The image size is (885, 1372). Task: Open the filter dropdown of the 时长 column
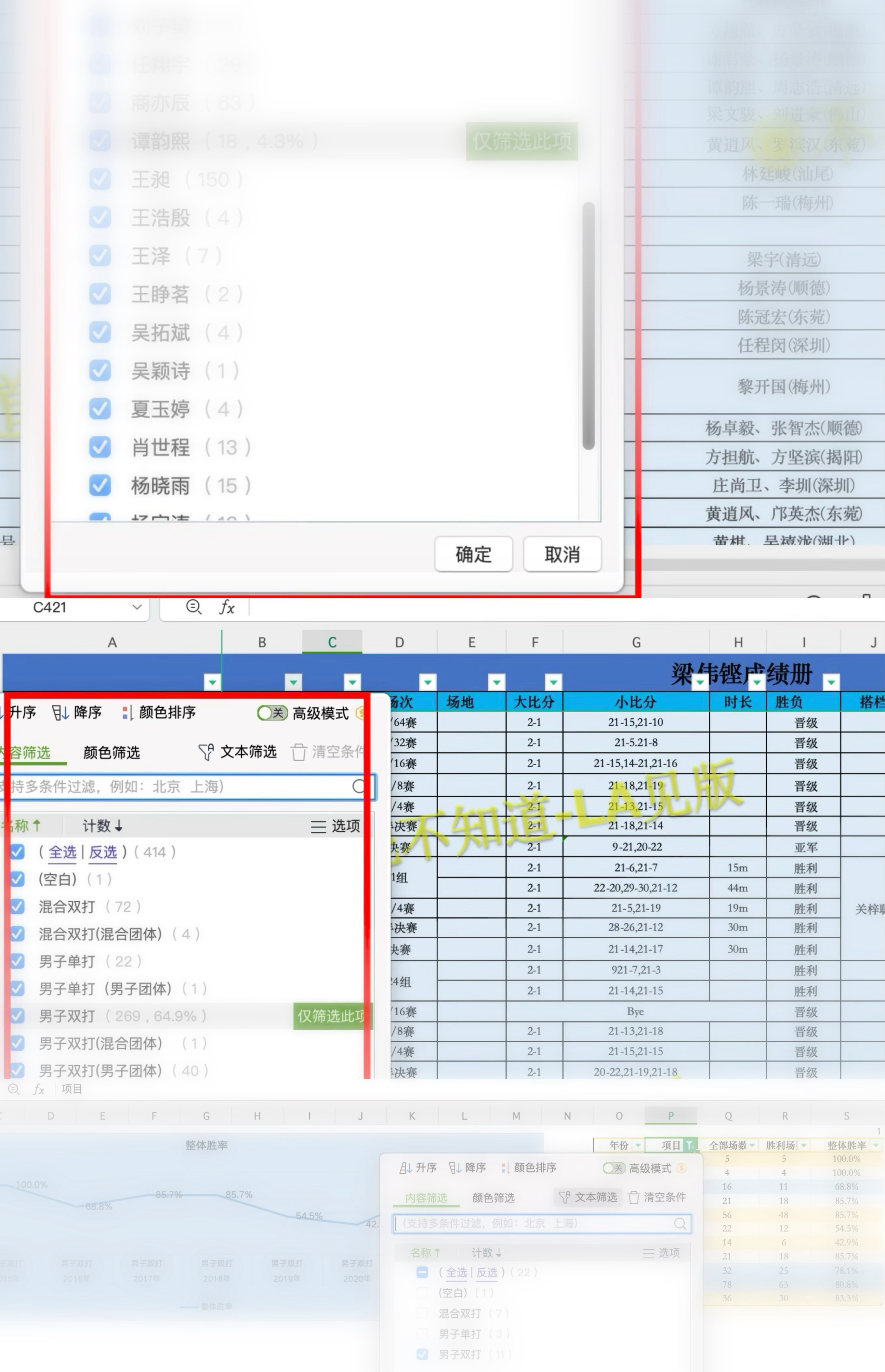tap(757, 682)
